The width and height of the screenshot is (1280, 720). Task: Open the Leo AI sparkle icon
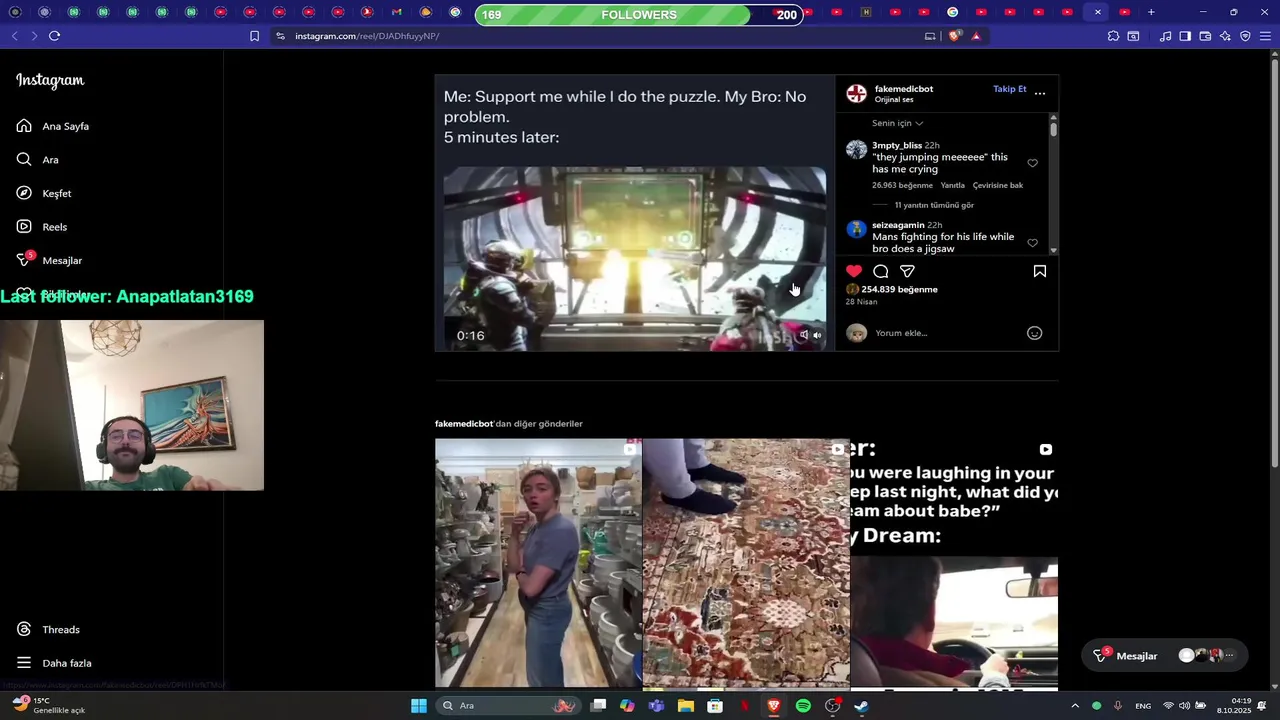(1225, 36)
